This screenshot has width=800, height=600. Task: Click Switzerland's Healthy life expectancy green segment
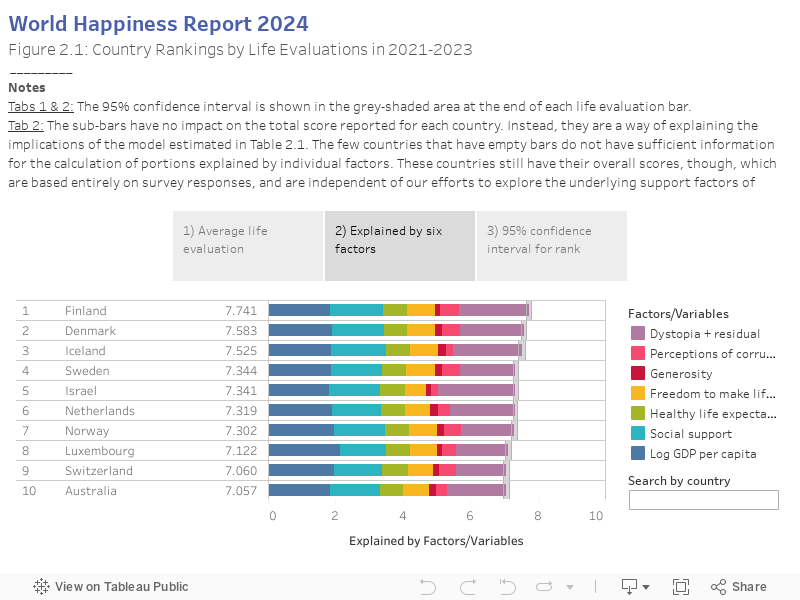tap(395, 470)
